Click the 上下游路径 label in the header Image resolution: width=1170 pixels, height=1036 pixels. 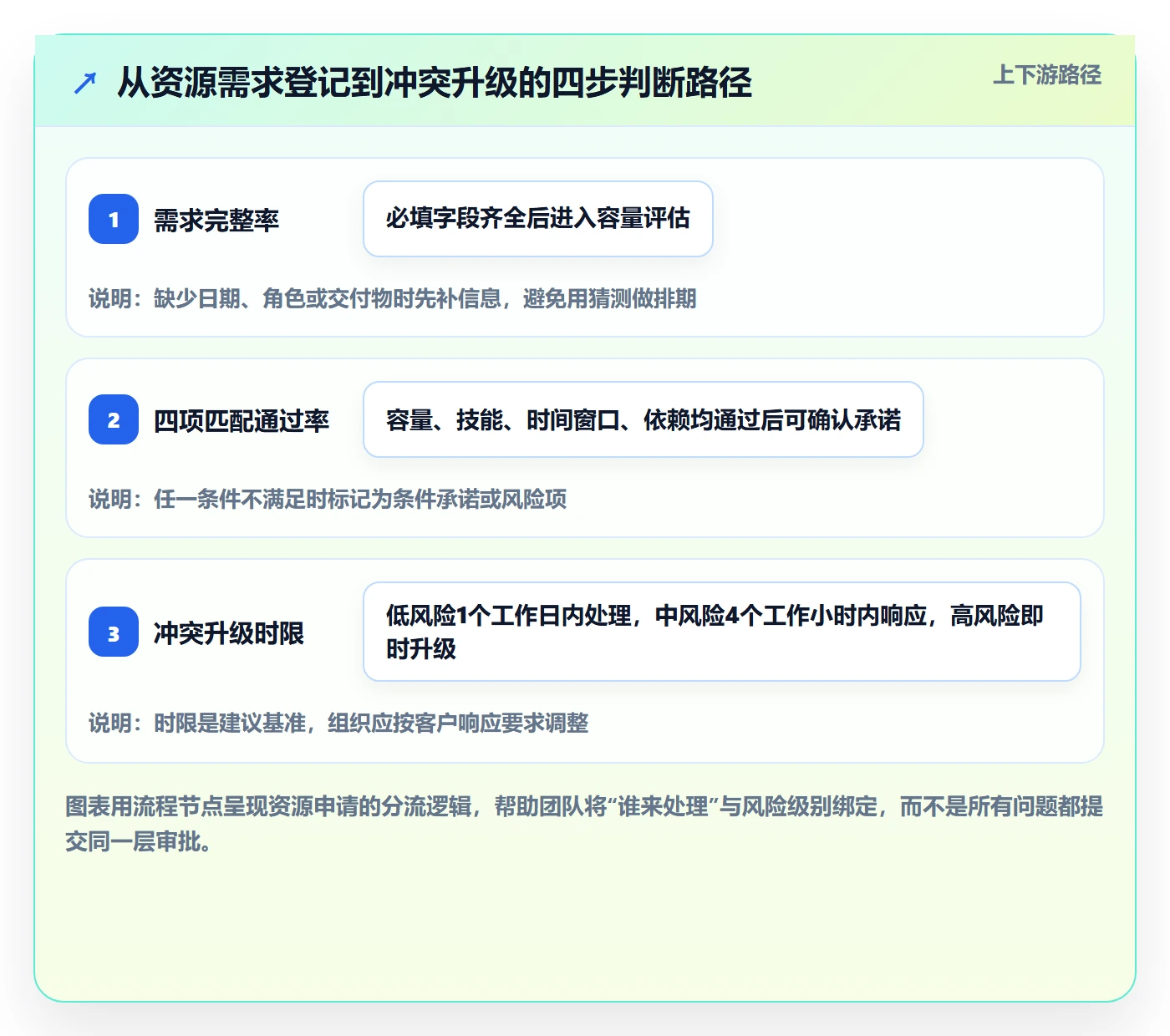point(1047,75)
